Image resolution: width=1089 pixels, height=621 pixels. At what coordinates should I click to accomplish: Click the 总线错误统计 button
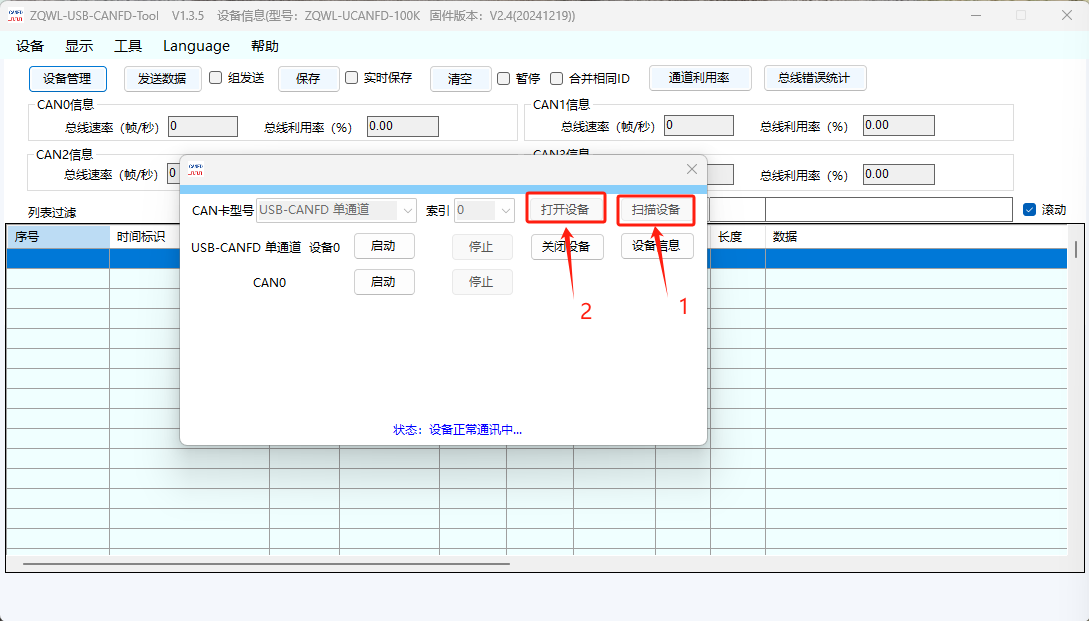pos(814,78)
